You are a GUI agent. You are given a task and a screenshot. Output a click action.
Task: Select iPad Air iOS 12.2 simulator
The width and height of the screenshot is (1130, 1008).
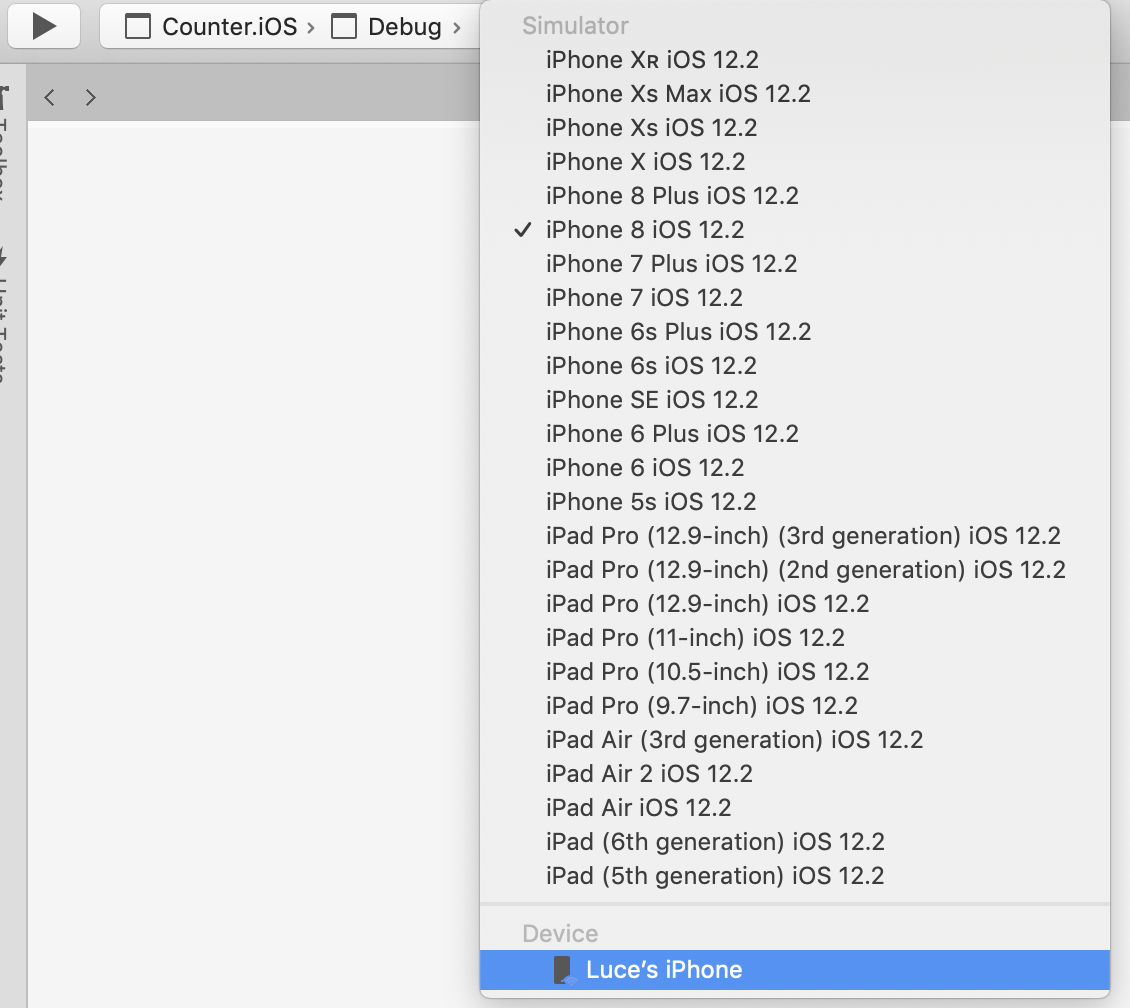tap(795, 808)
